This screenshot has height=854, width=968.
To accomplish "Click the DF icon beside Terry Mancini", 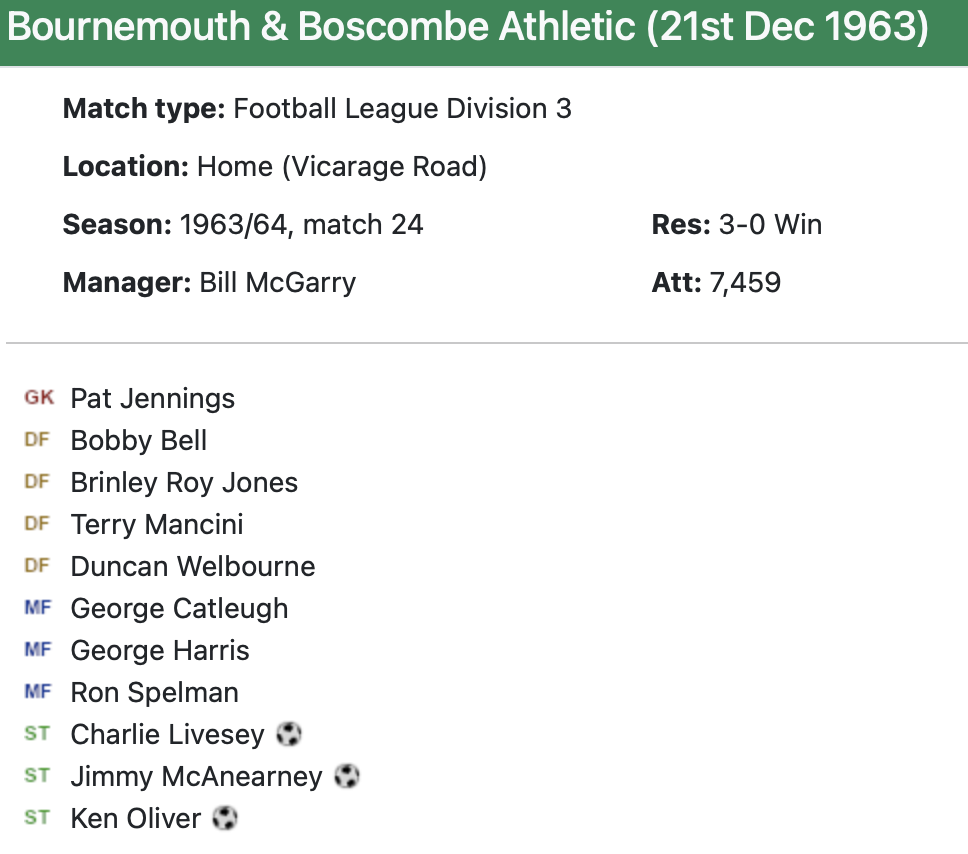I will (37, 524).
